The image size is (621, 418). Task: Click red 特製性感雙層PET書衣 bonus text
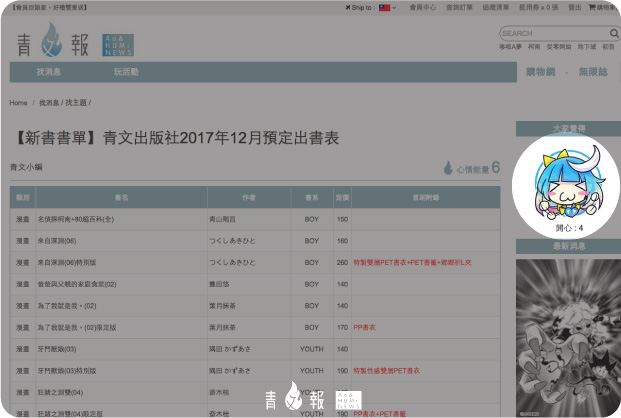[x=387, y=371]
